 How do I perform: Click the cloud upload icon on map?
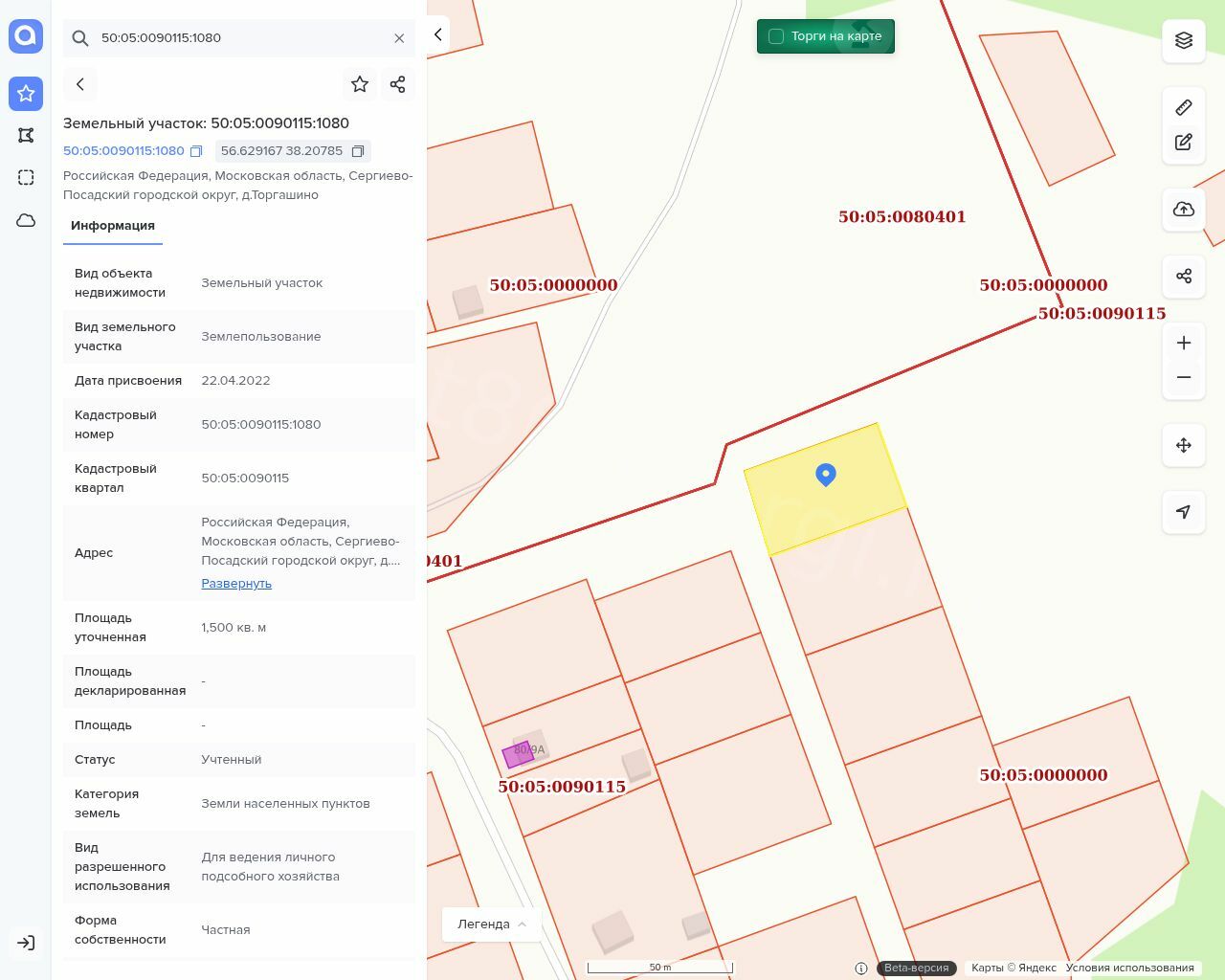pos(1184,210)
